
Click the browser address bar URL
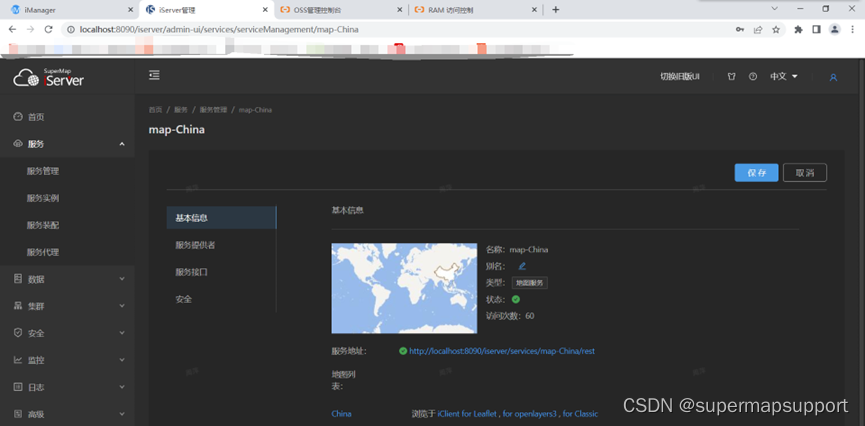(220, 30)
